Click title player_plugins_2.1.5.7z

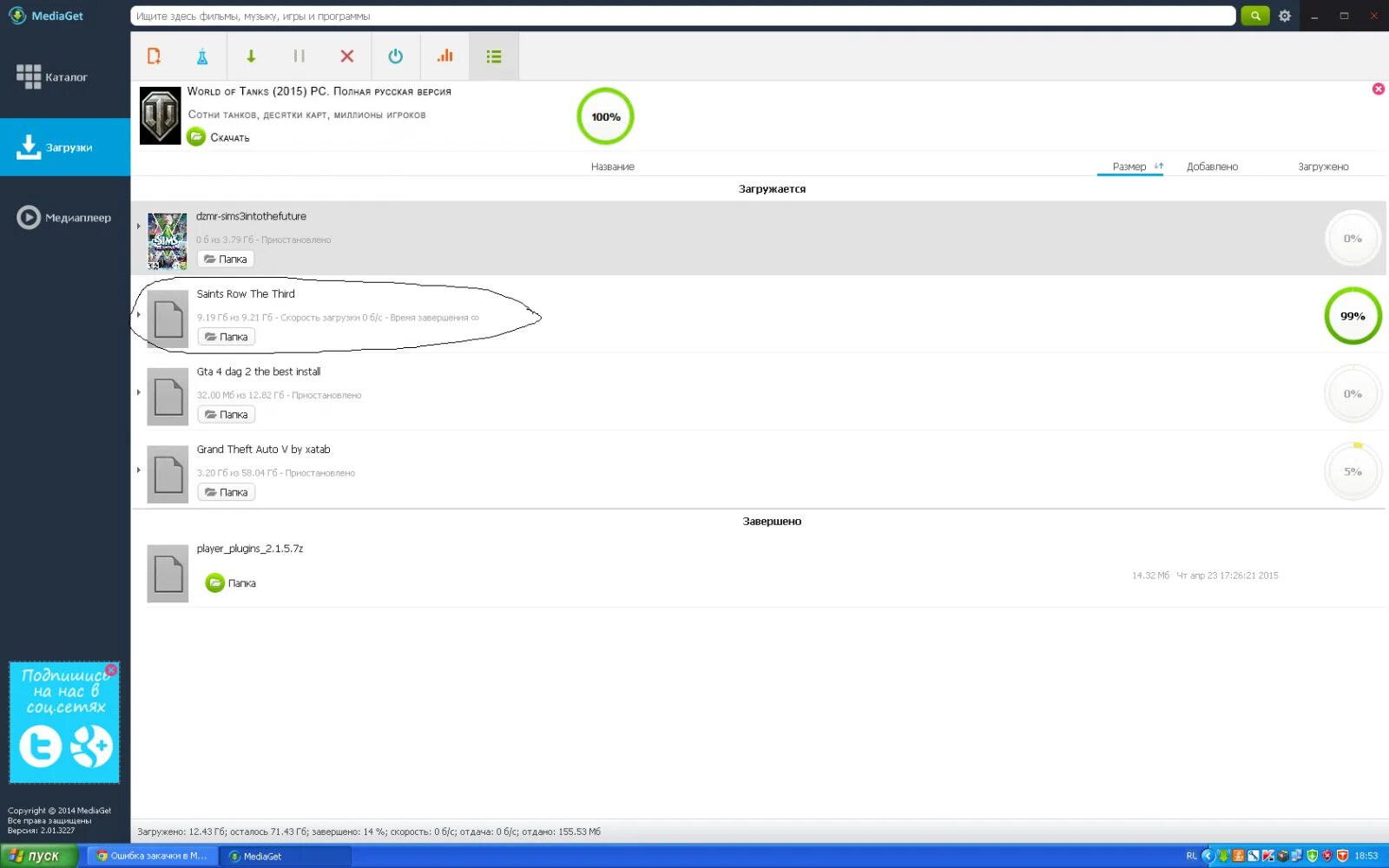click(250, 549)
